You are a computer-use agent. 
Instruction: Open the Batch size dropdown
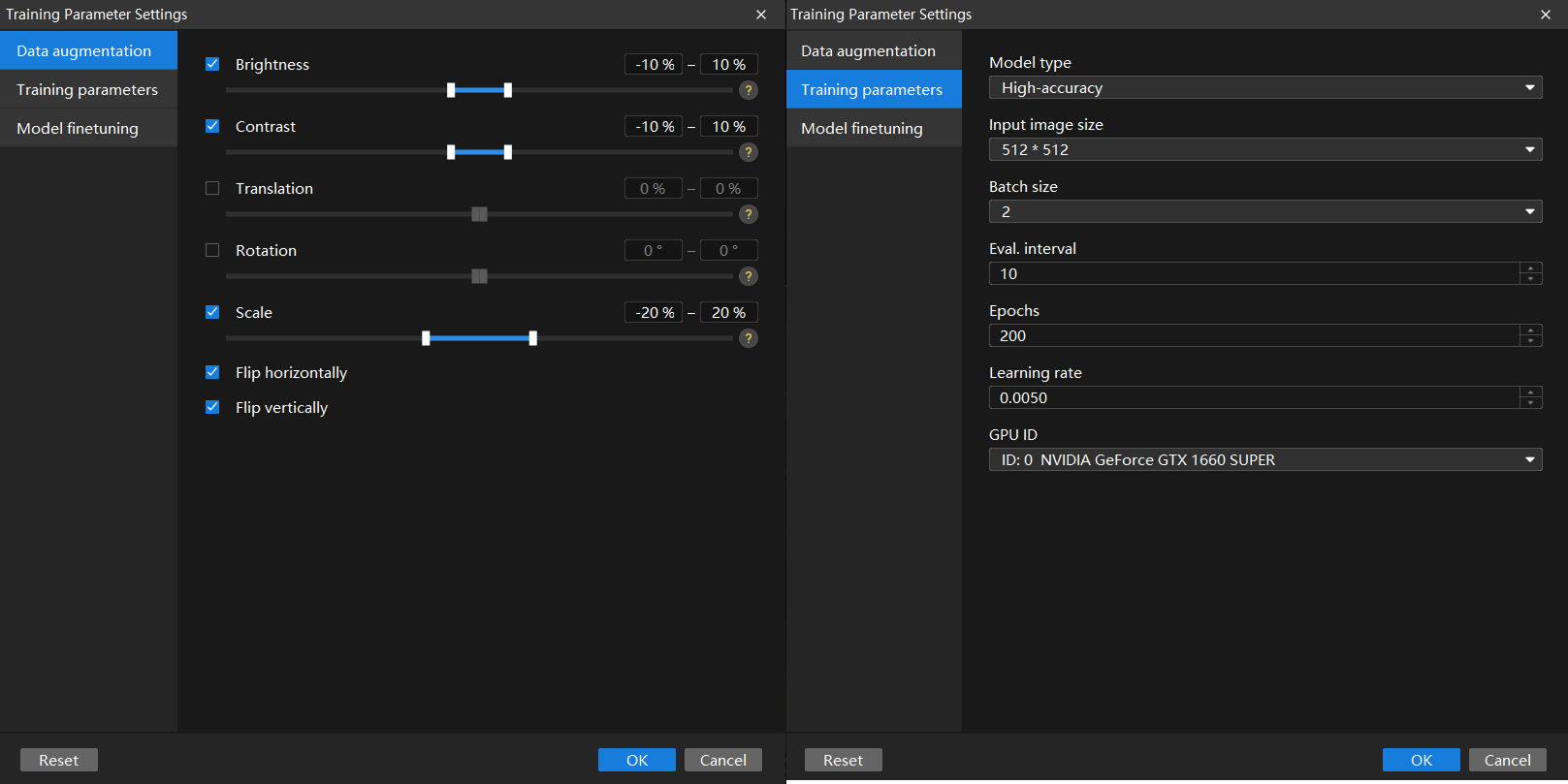pos(1265,211)
